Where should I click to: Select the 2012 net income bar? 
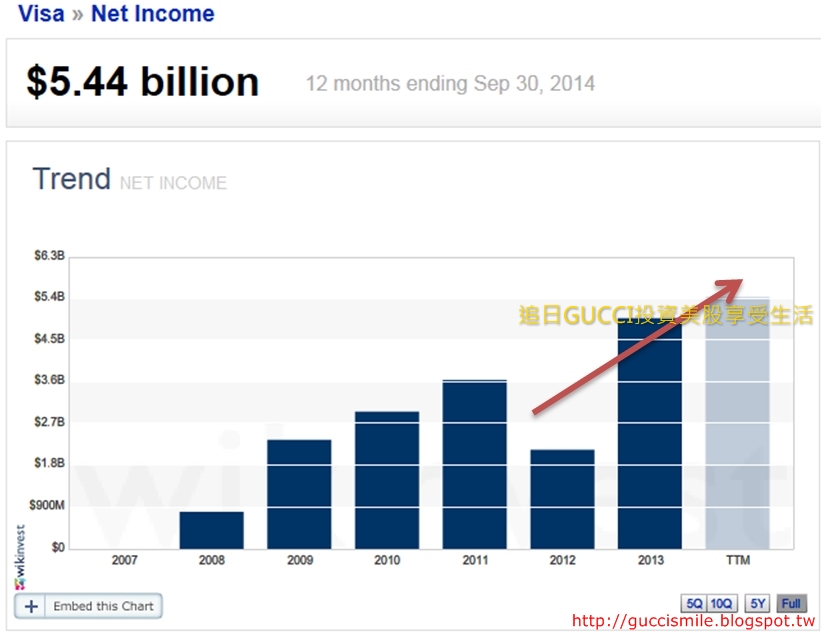point(562,499)
